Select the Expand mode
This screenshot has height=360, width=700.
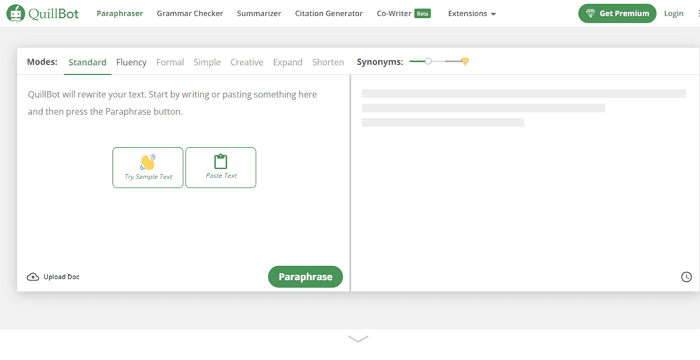[x=288, y=62]
